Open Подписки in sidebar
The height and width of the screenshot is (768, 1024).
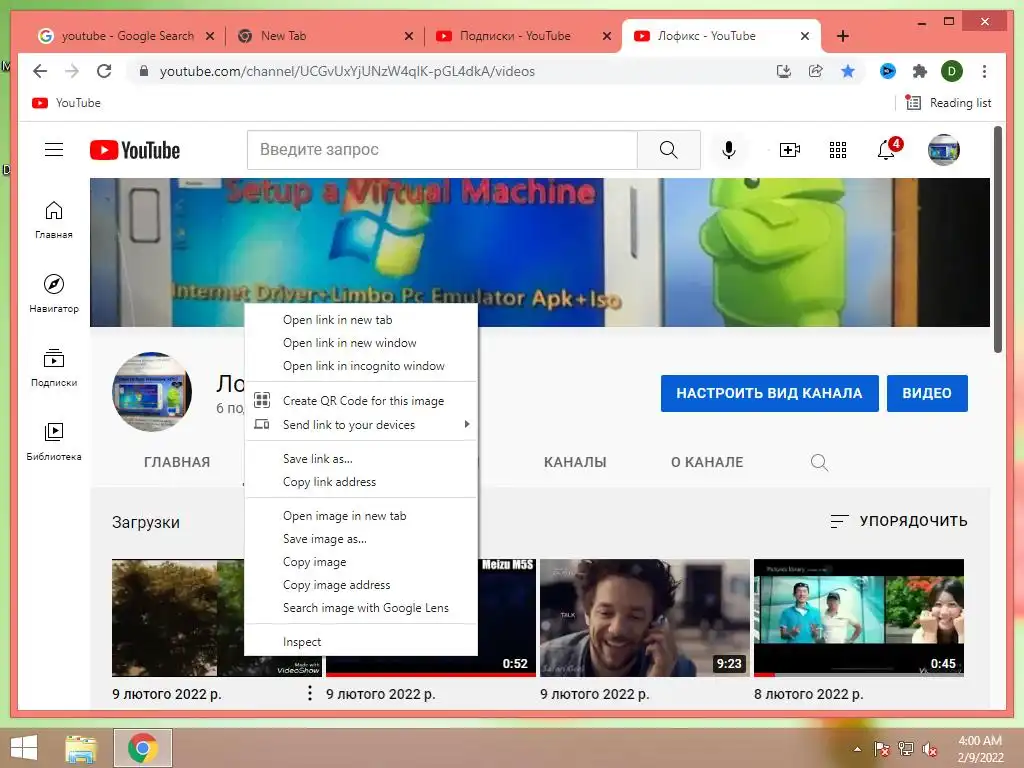54,368
